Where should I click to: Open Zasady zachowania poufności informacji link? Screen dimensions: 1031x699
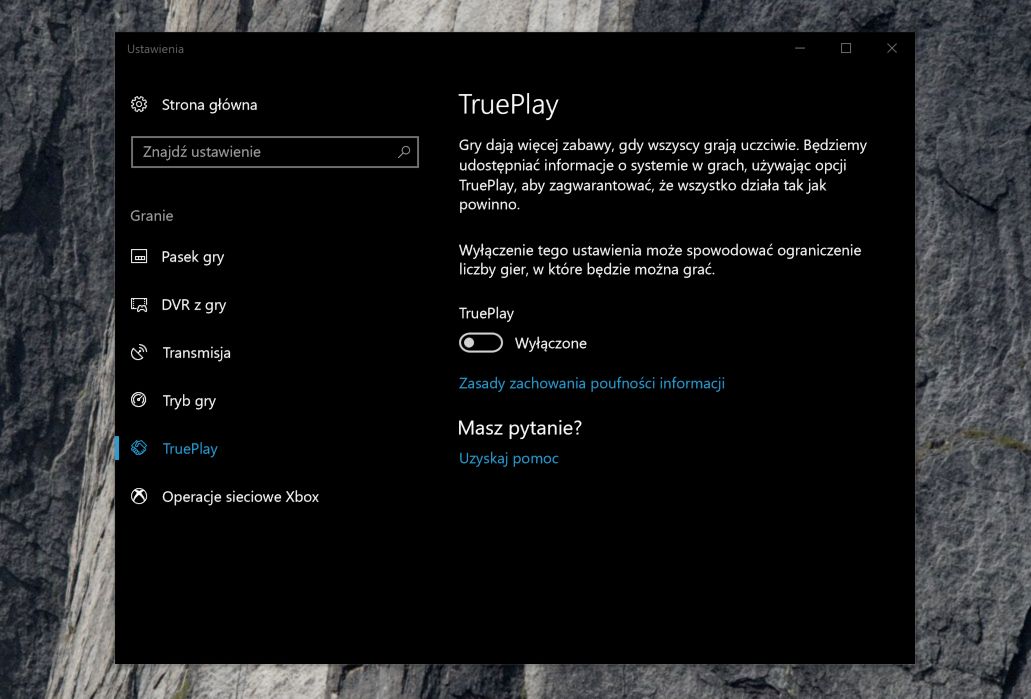tap(592, 383)
